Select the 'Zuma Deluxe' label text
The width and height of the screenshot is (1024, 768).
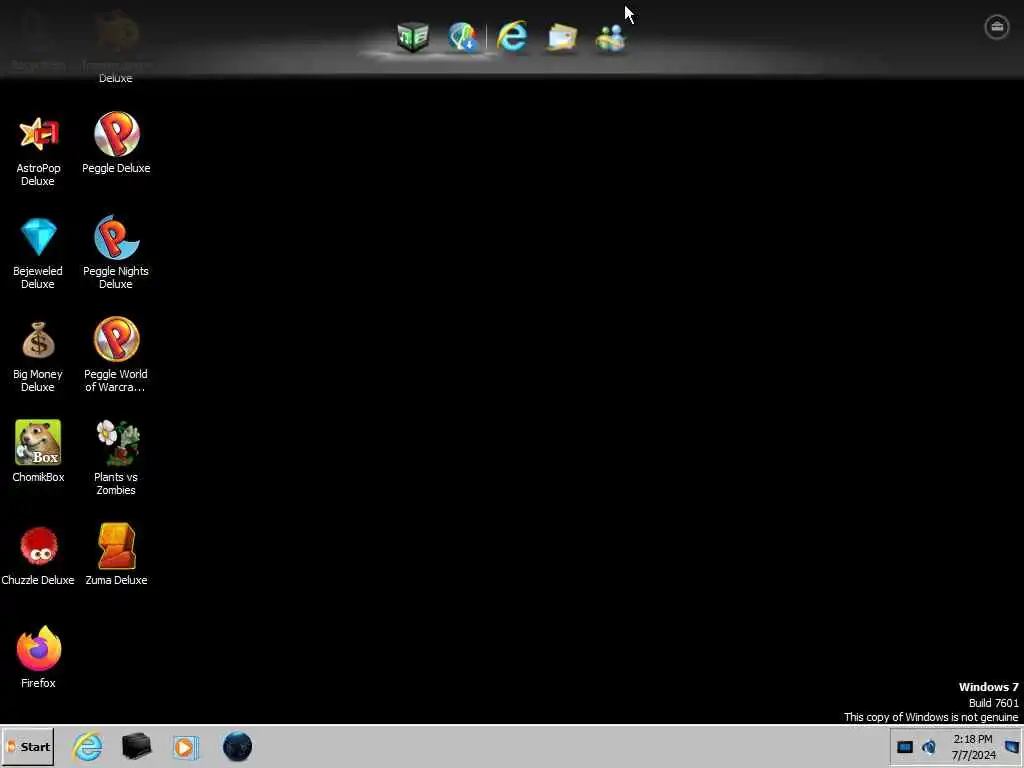116,581
